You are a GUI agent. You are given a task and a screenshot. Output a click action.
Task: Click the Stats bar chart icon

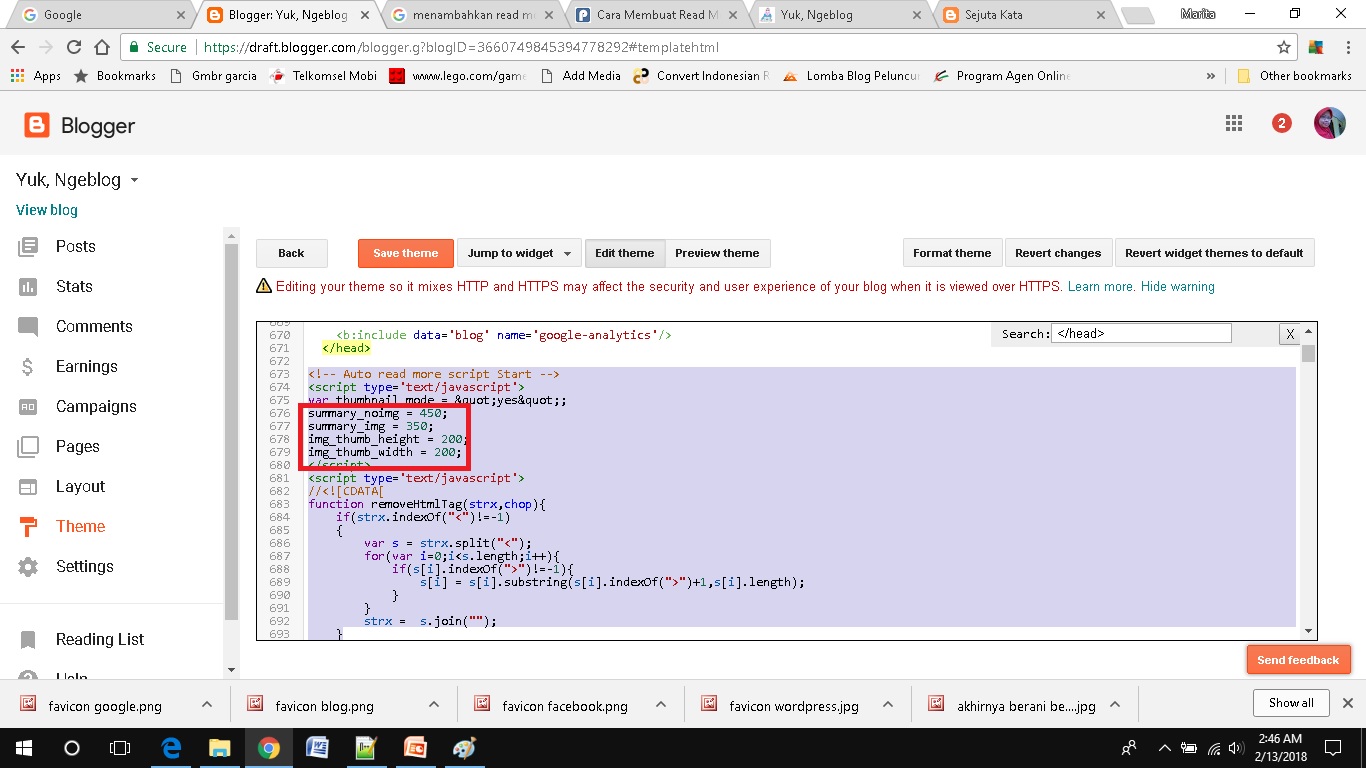pyautogui.click(x=28, y=286)
